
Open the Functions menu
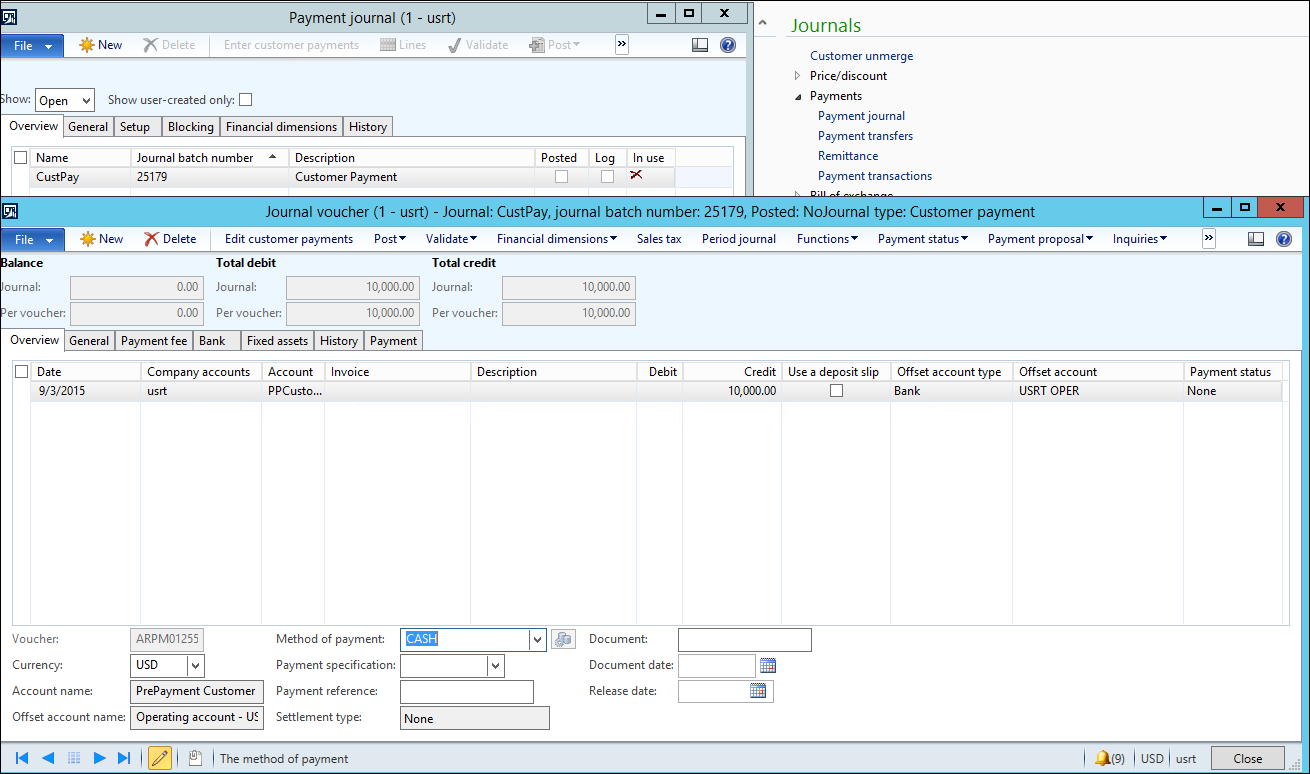point(827,239)
